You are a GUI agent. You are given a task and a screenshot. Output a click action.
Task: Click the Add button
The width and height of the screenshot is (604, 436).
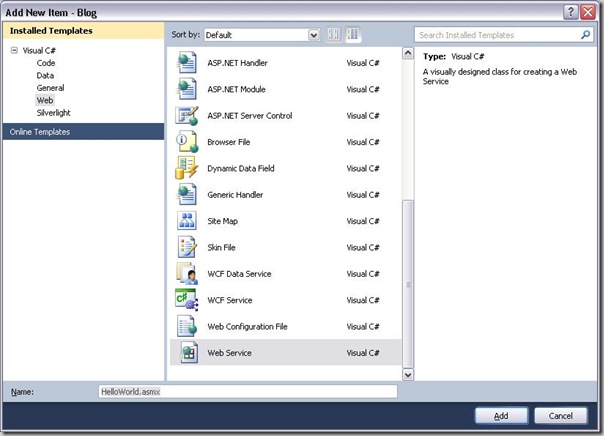[x=501, y=416]
